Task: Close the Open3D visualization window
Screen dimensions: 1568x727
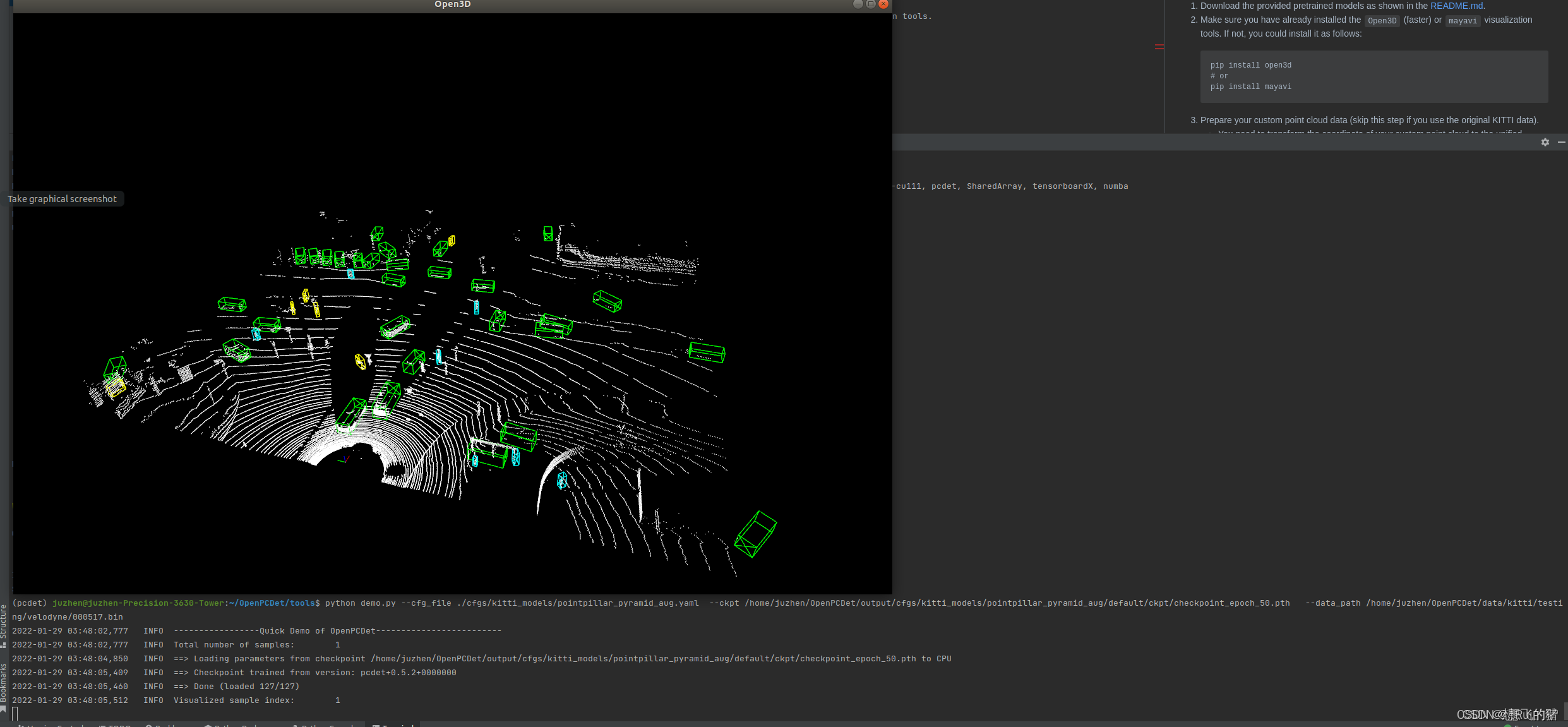Action: tap(883, 4)
